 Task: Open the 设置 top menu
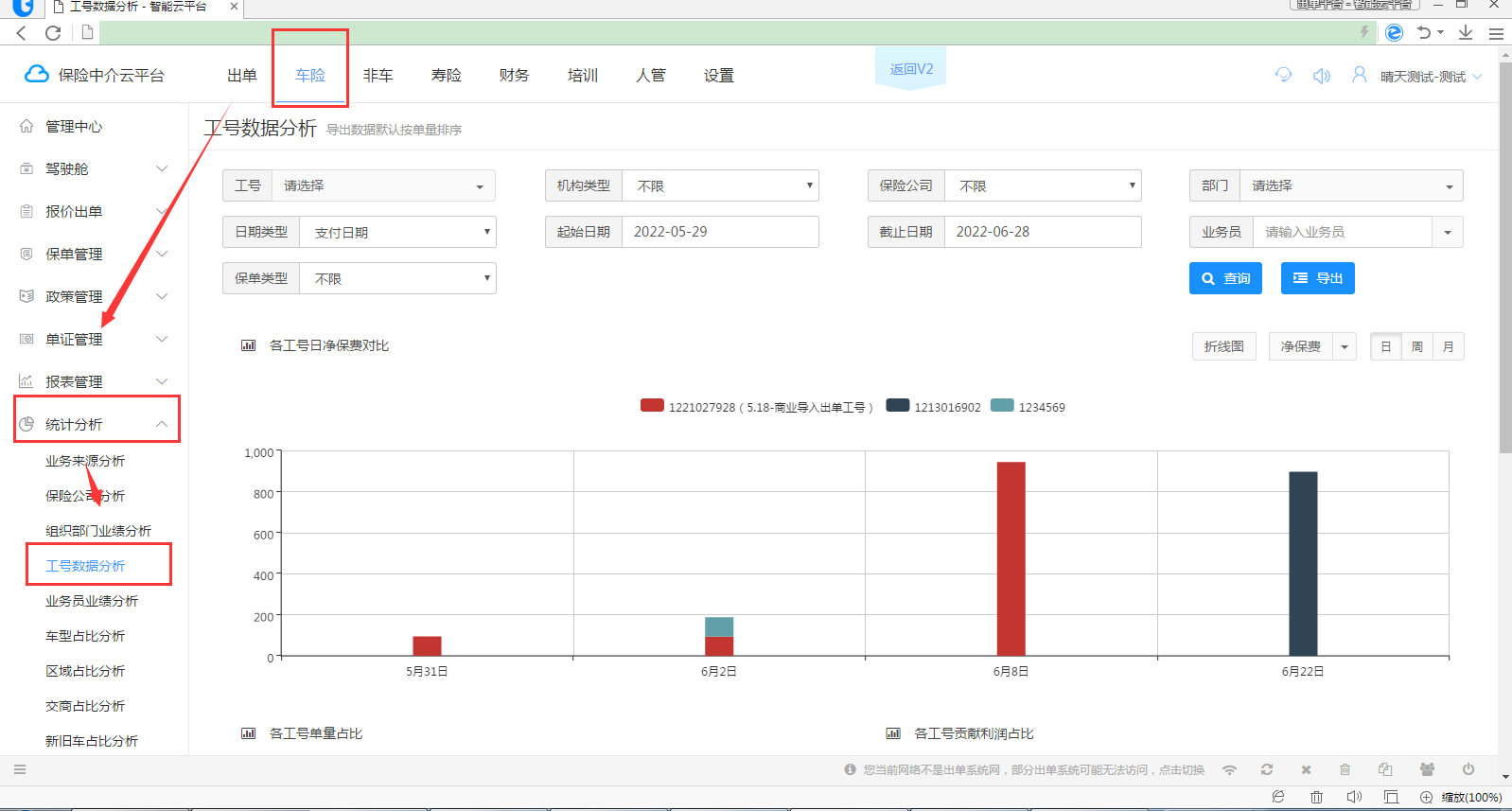[x=719, y=75]
